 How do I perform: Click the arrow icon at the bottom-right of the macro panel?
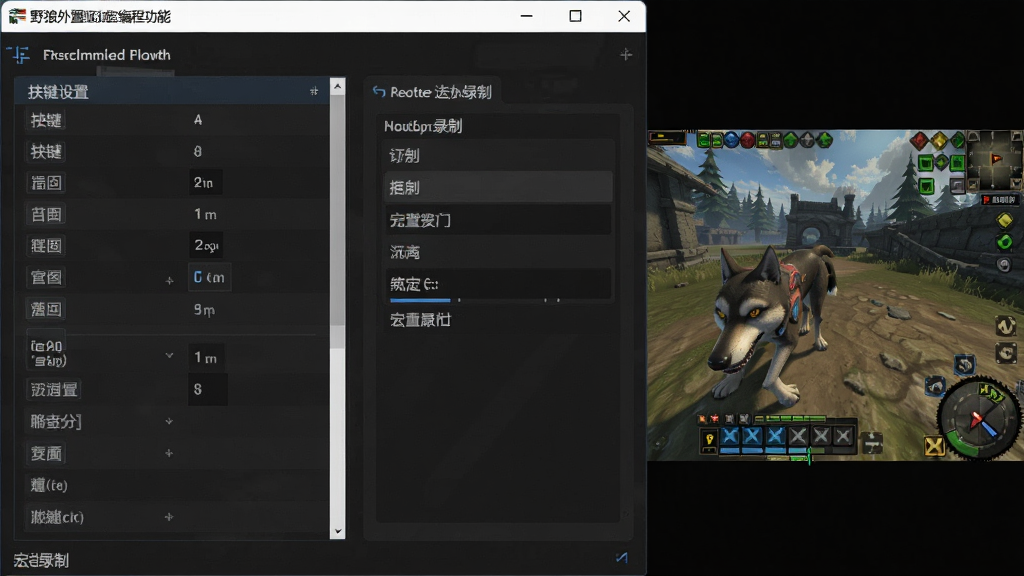[x=622, y=558]
